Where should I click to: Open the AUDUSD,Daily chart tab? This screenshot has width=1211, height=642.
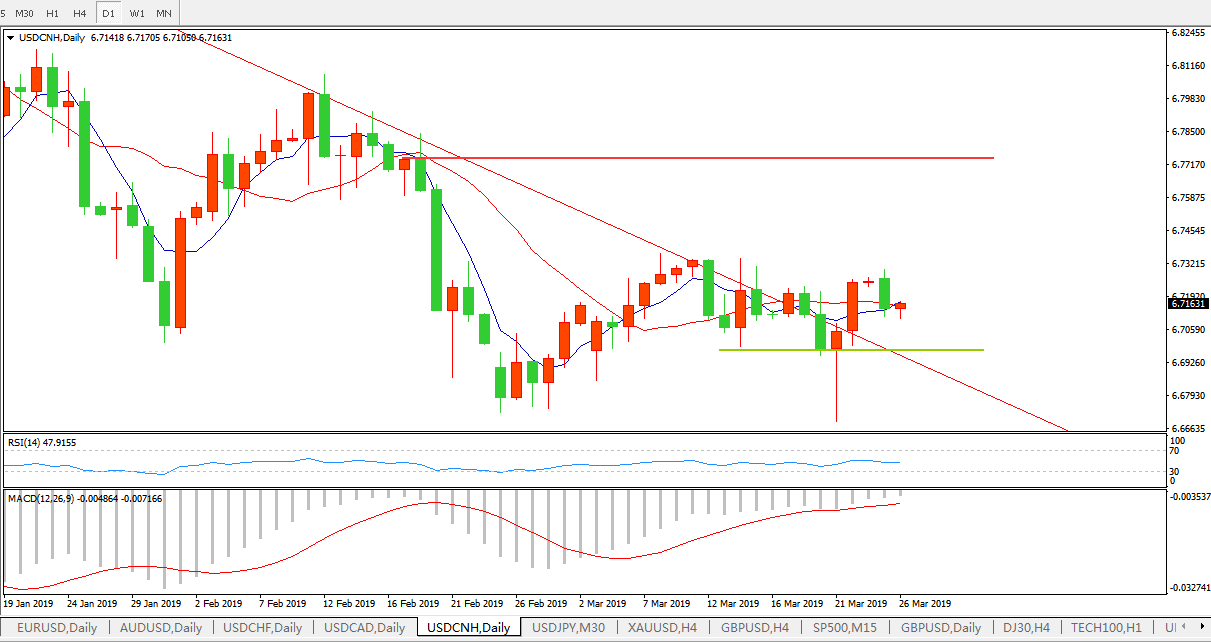pos(160,628)
